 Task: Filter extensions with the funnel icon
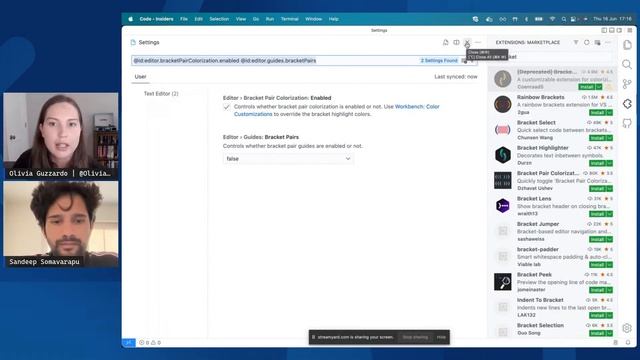[x=576, y=42]
